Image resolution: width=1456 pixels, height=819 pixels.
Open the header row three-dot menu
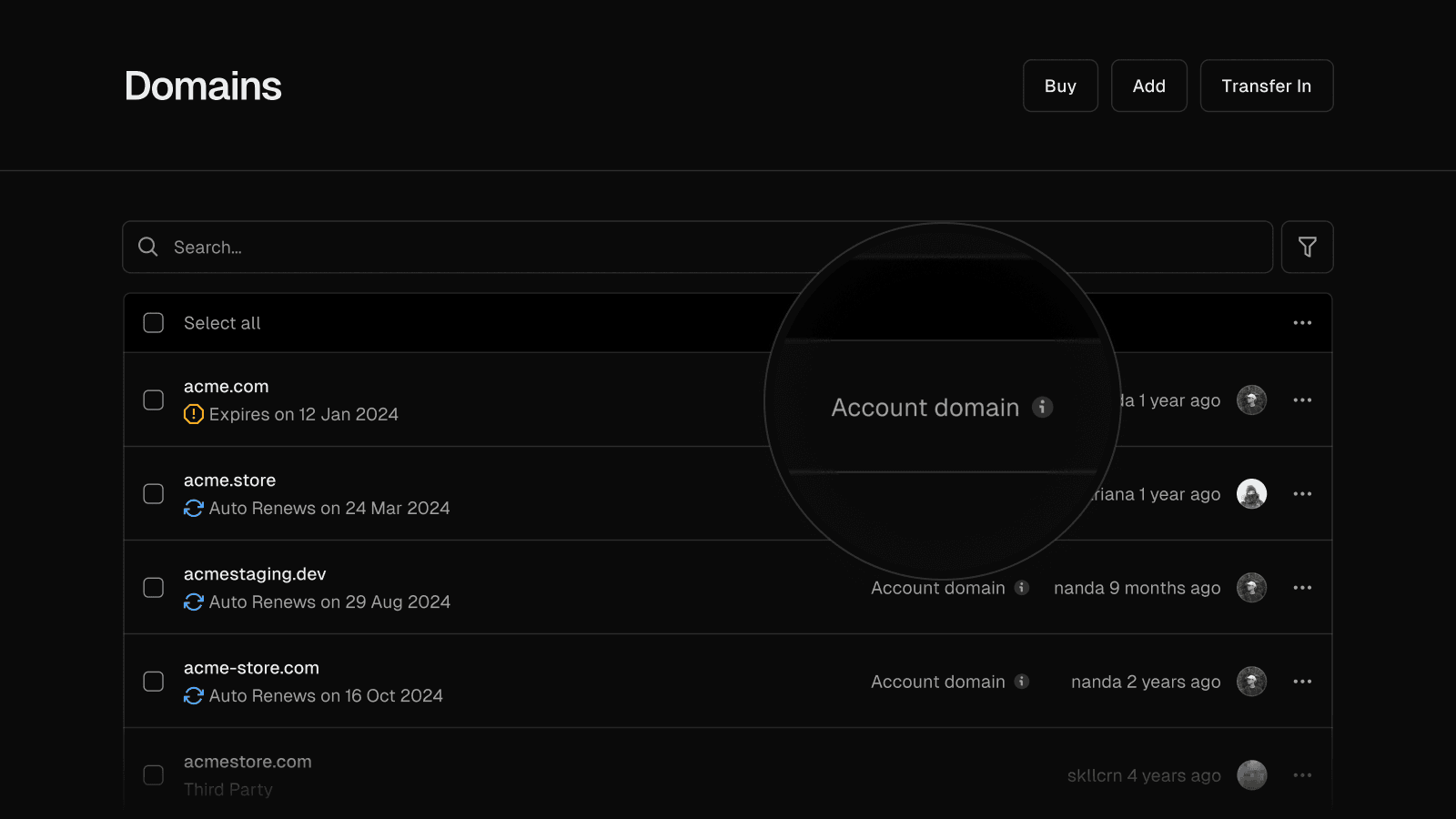[1302, 323]
